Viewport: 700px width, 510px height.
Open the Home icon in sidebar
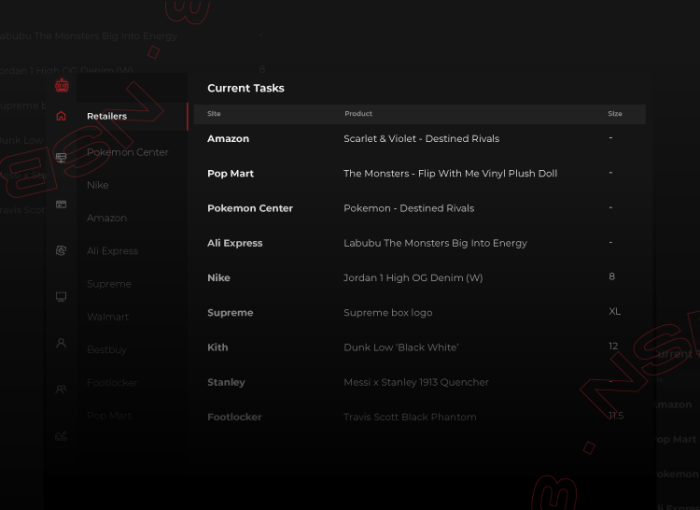[x=61, y=116]
